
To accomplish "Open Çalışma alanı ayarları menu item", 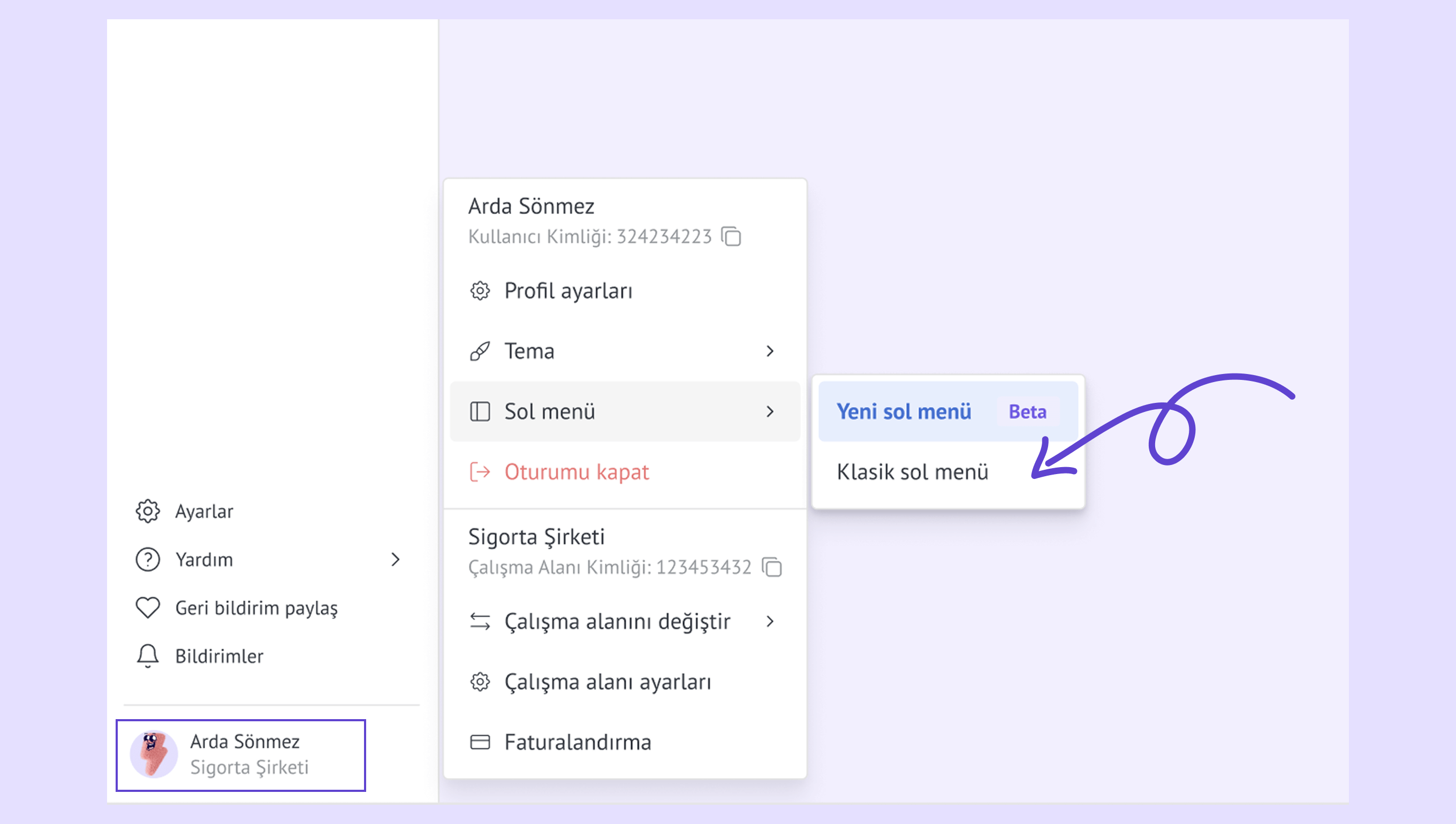I will click(608, 682).
